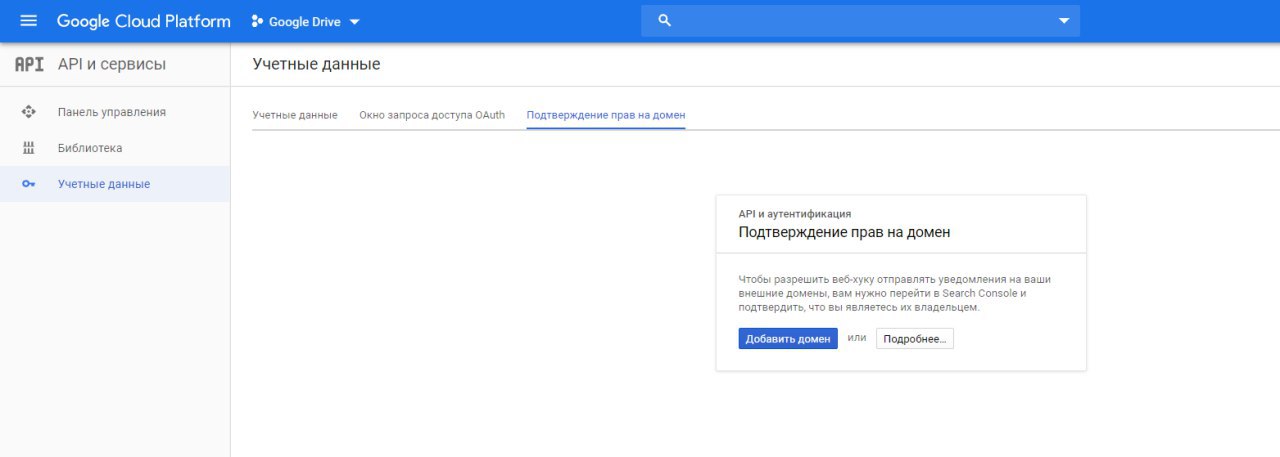The image size is (1280, 457).
Task: Open the hamburger navigation menu
Action: (28, 21)
